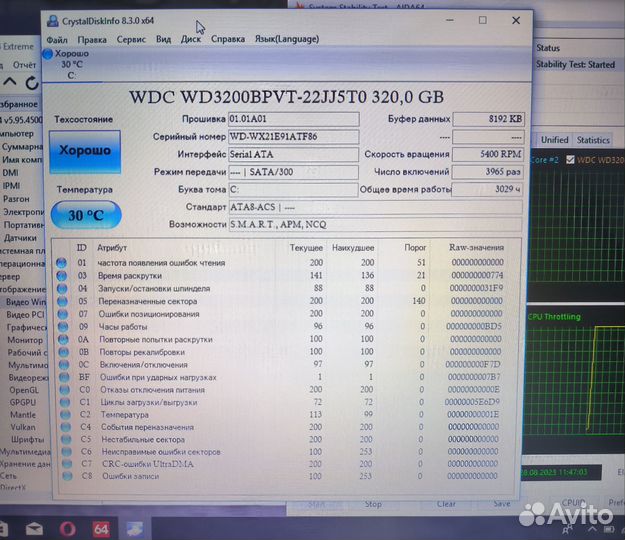The height and width of the screenshot is (540, 625).
Task: Click status icon for Отказы отключения питания
Action: point(65,390)
